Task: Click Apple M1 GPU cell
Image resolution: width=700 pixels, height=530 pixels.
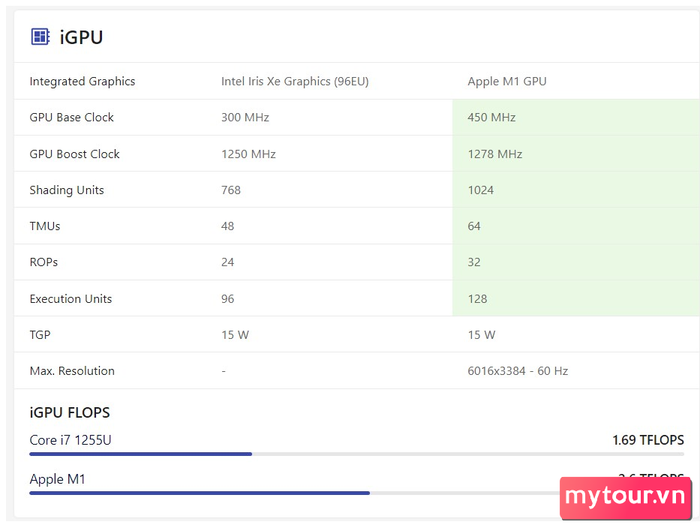Action: 507,81
